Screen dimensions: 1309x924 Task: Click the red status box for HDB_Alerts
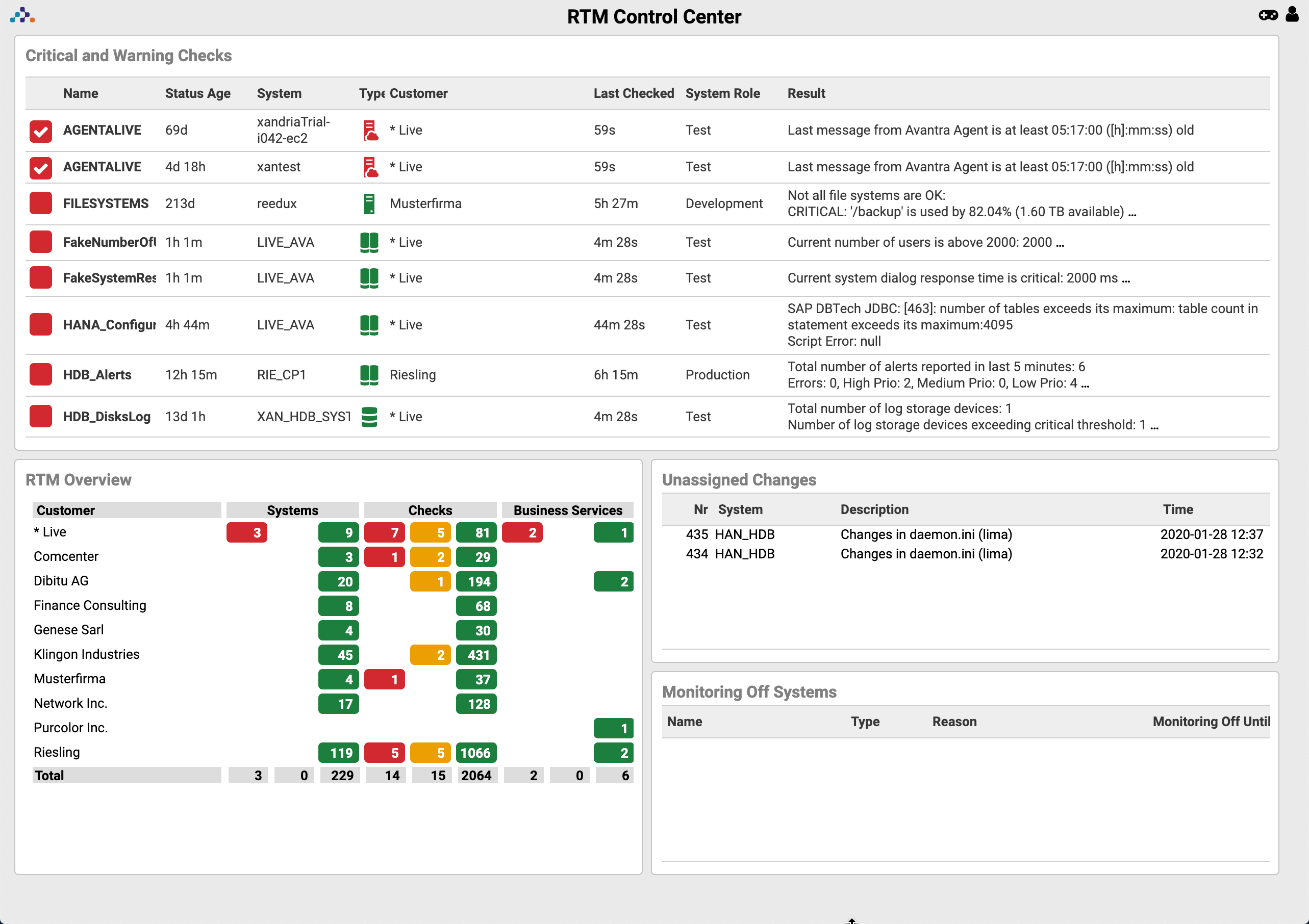pos(41,375)
